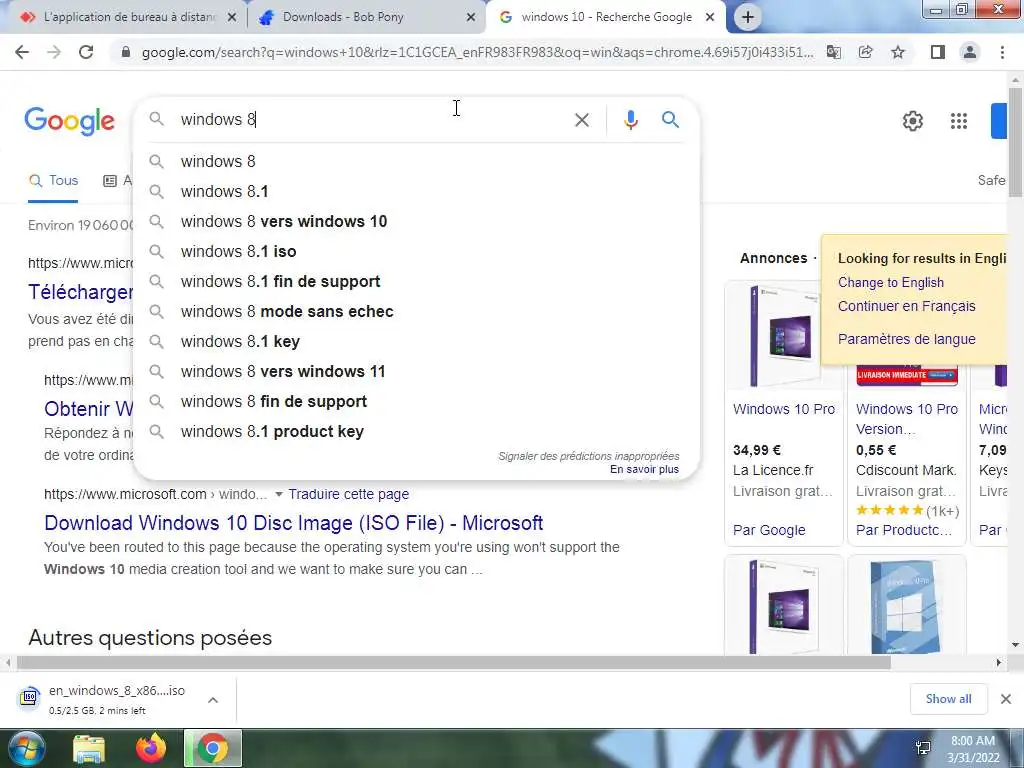Open the Chrome three-dot menu
The height and width of the screenshot is (768, 1024).
tap(1002, 52)
